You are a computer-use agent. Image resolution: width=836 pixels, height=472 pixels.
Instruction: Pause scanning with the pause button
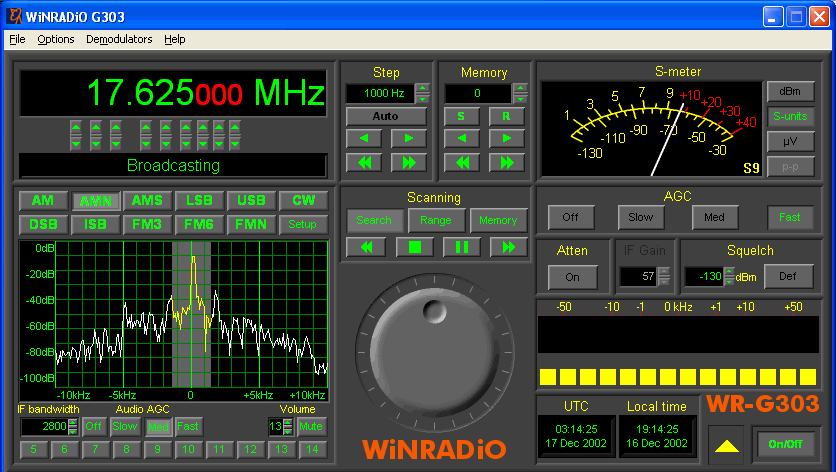[x=461, y=246]
